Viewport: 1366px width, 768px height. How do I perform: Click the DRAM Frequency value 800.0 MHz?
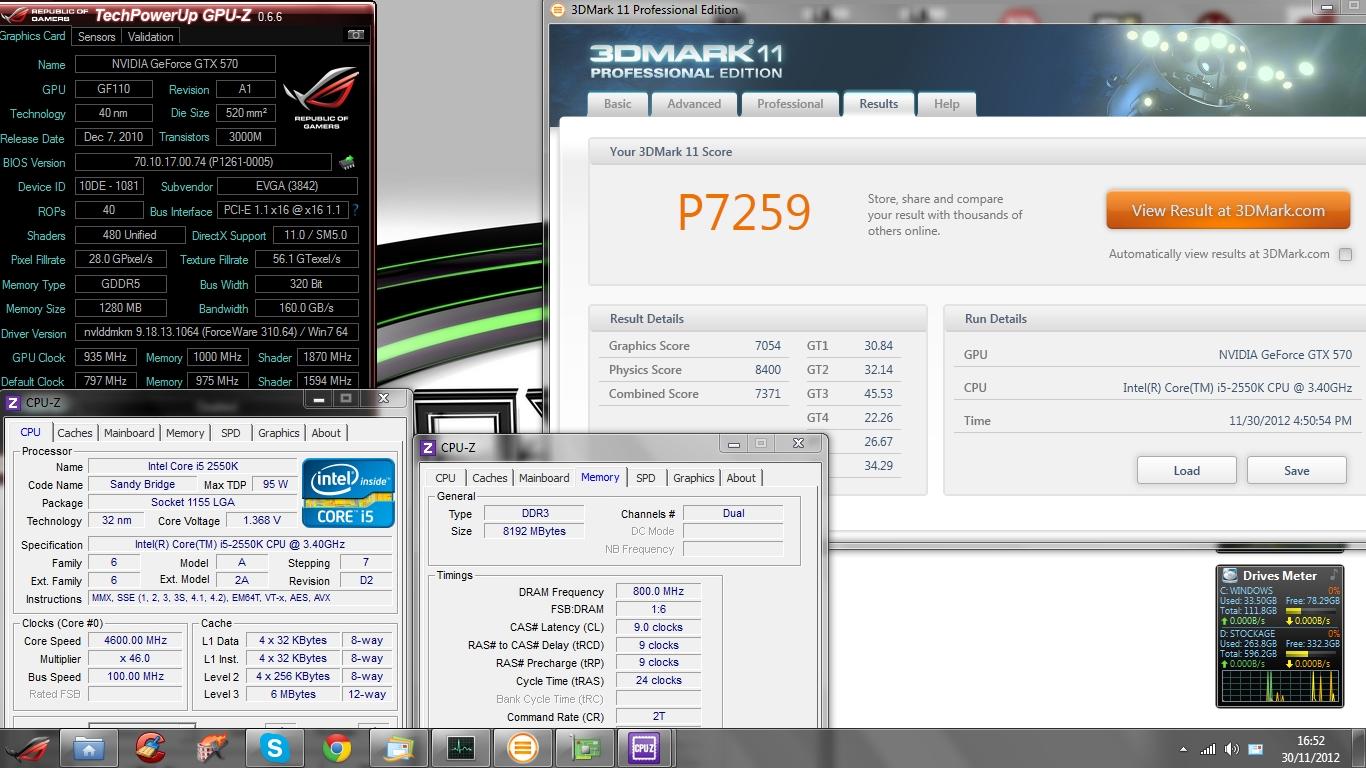pyautogui.click(x=658, y=592)
